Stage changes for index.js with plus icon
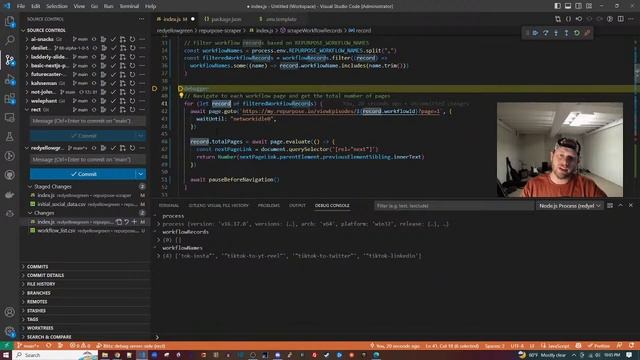Viewport: 640px width, 360px height. pyautogui.click(x=134, y=222)
